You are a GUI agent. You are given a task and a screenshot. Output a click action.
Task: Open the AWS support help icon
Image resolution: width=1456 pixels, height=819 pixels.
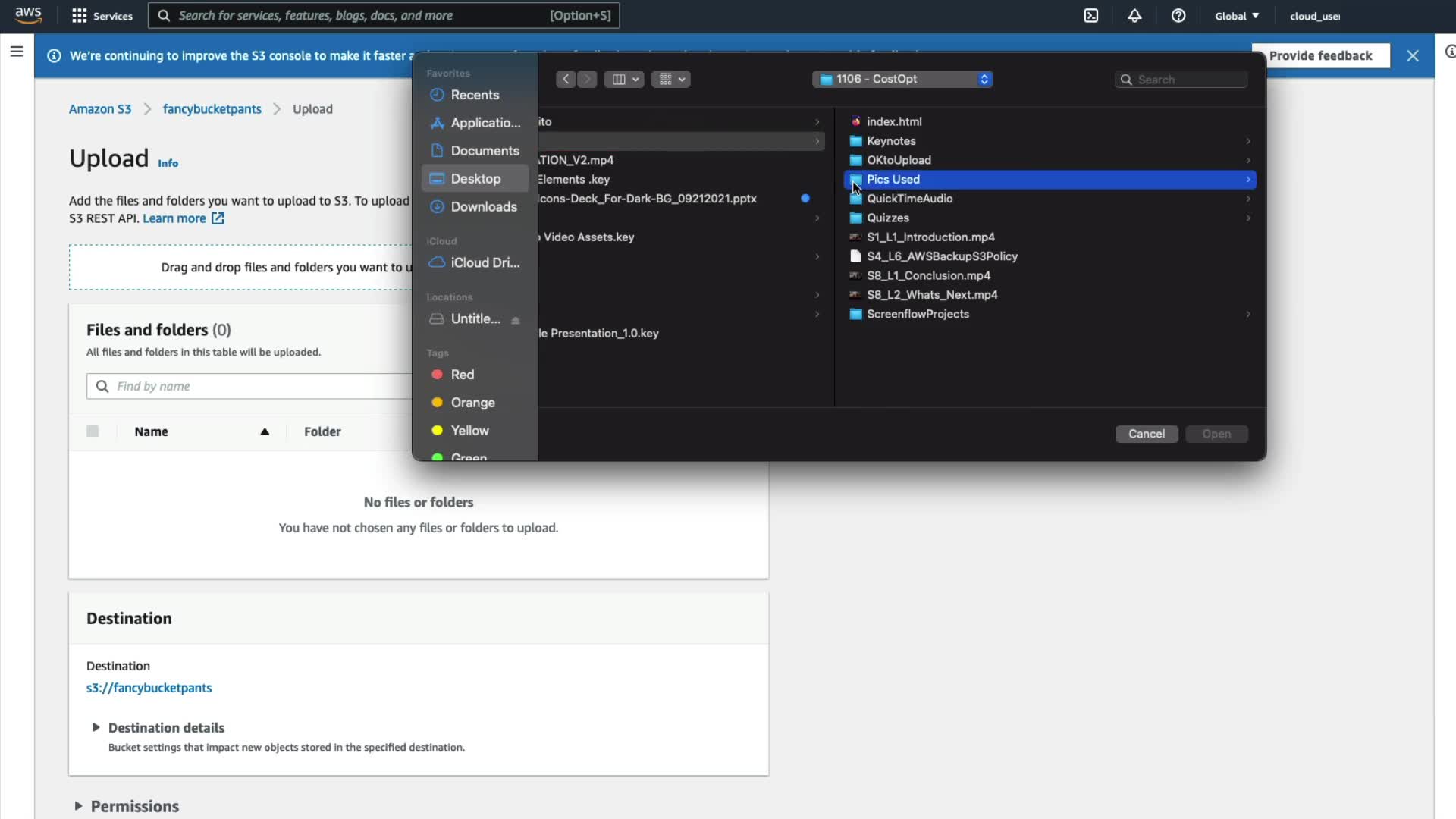tap(1178, 16)
